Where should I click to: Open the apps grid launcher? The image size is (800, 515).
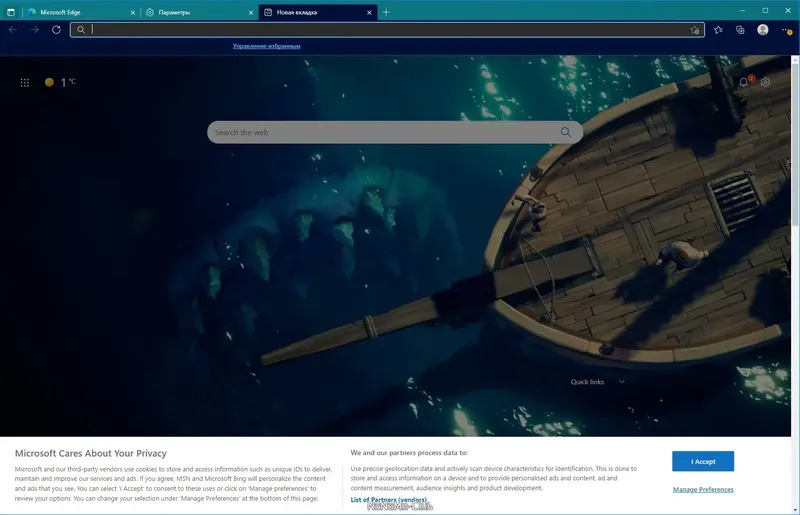(x=24, y=82)
